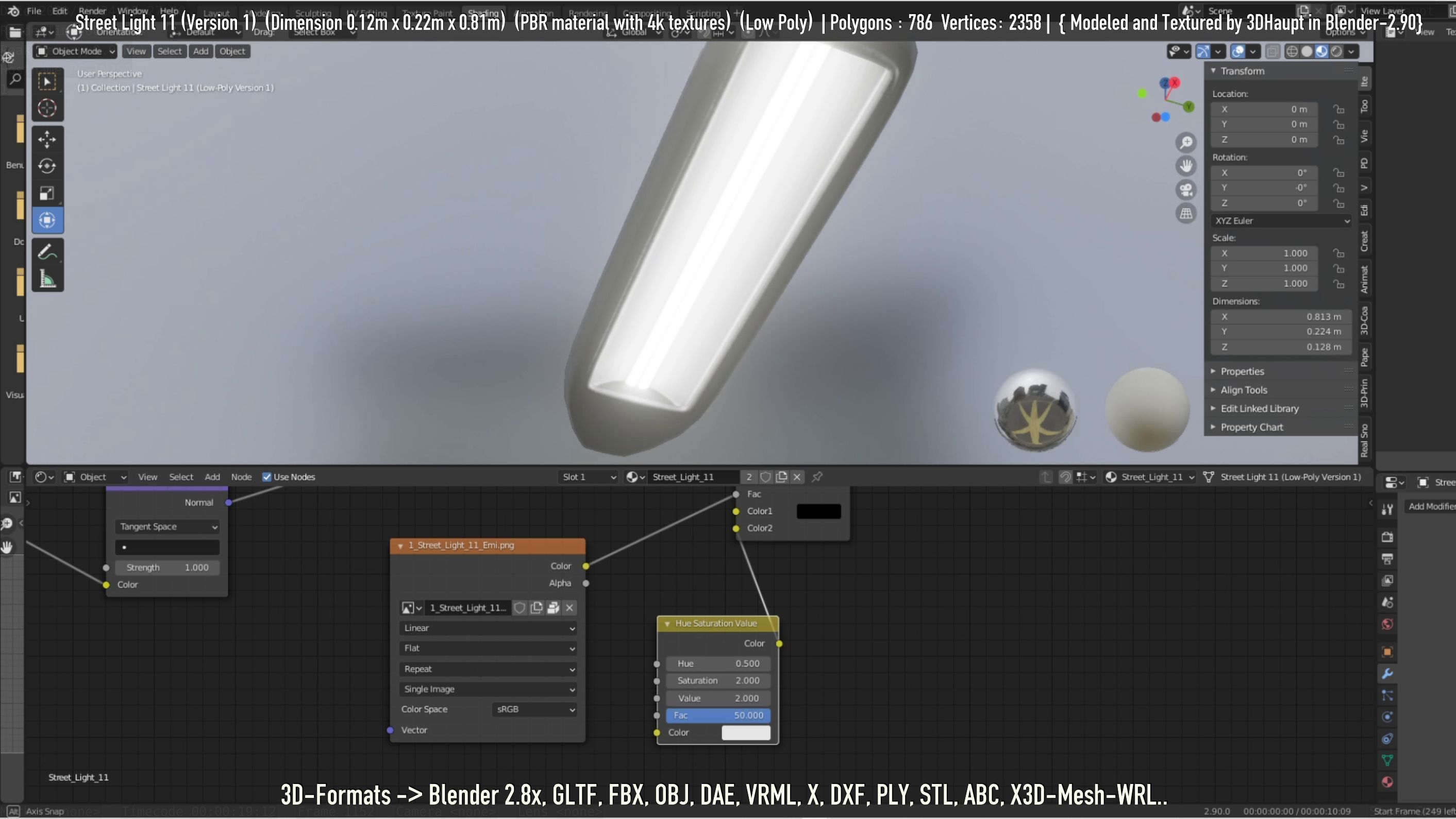Select the Transform tool
Viewport: 1456px width, 819px height.
click(x=47, y=220)
